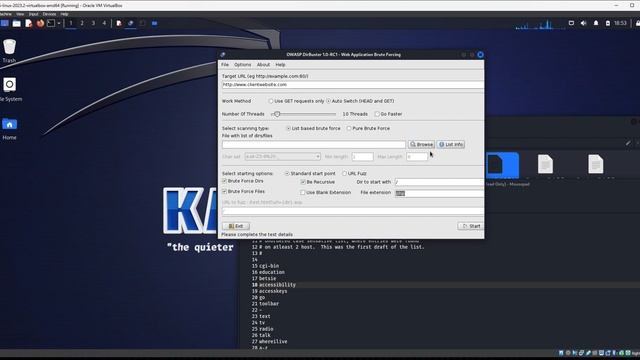Click the display tray icon
The width and height of the screenshot is (640, 360).
click(x=571, y=23)
